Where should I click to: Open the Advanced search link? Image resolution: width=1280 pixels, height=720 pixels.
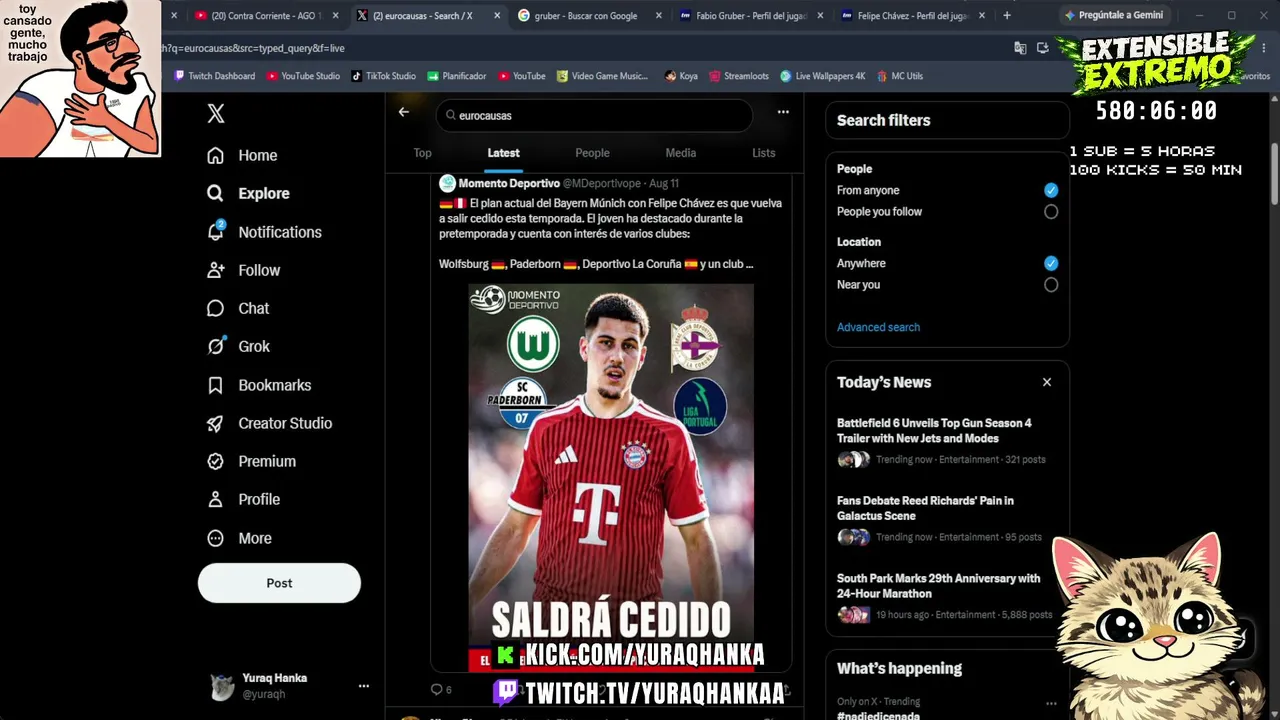[878, 327]
